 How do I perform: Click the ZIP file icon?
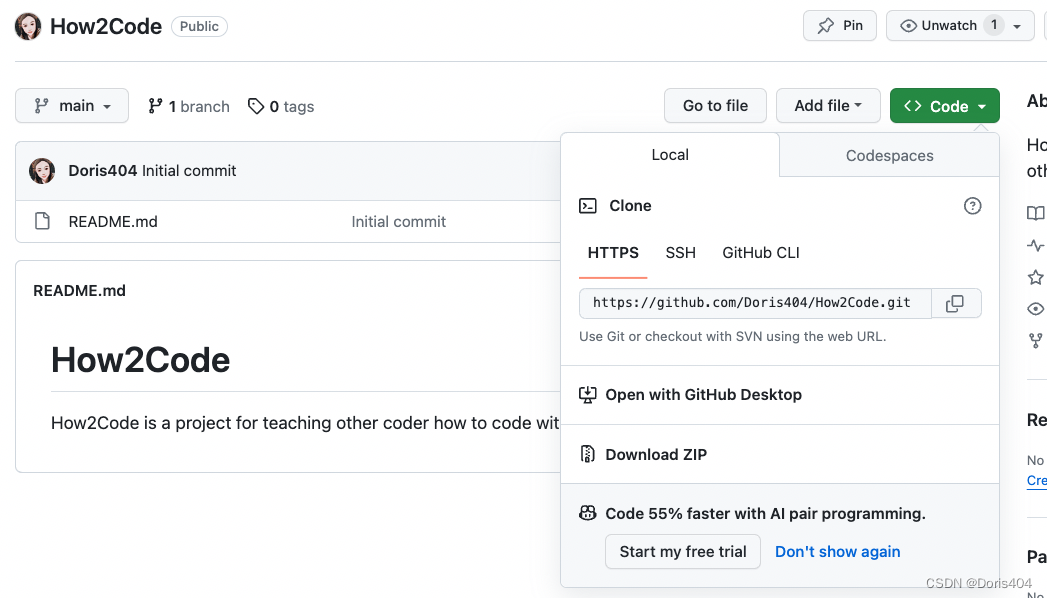pyautogui.click(x=588, y=454)
